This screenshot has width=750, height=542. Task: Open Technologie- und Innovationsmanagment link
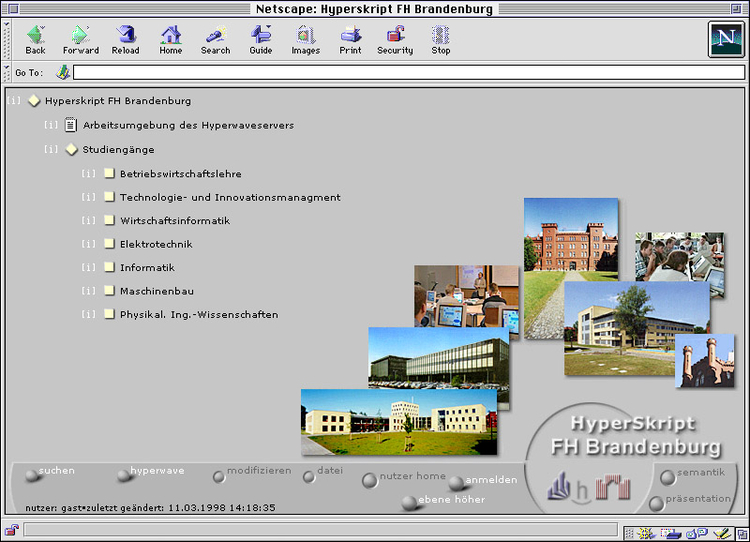(230, 197)
